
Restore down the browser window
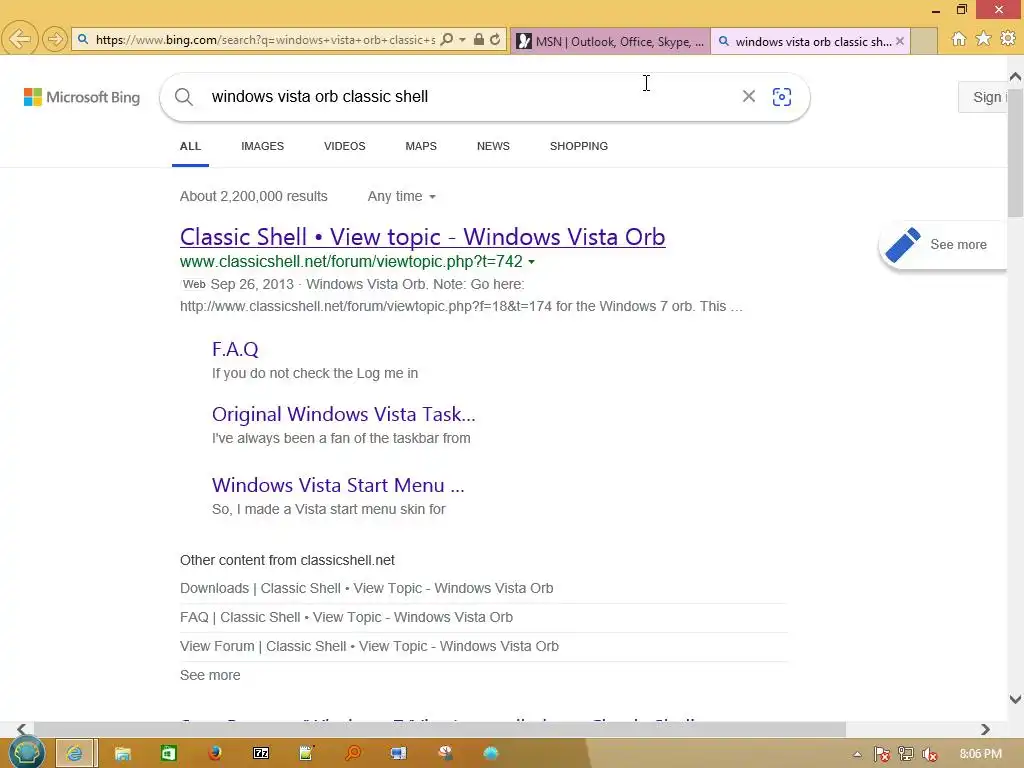(x=961, y=9)
